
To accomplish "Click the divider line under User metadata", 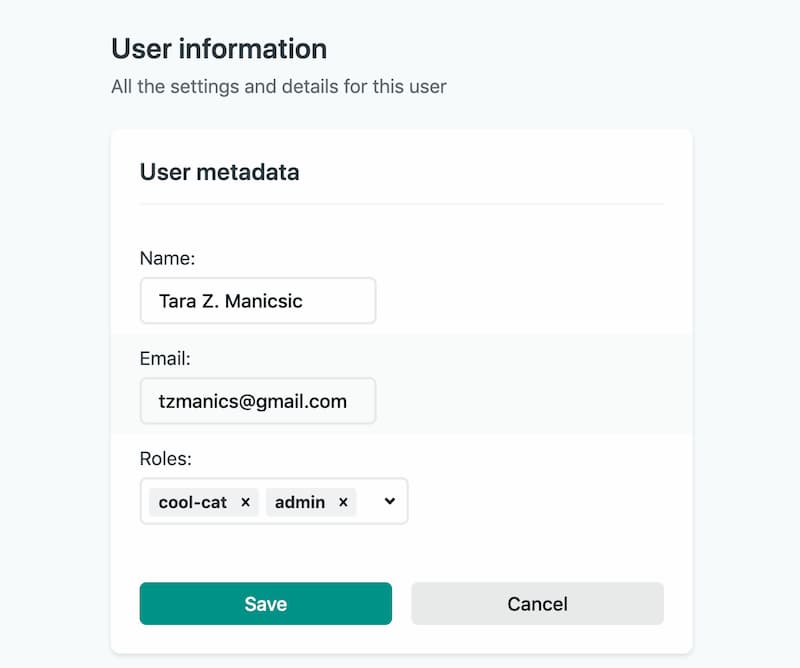I will point(401,204).
